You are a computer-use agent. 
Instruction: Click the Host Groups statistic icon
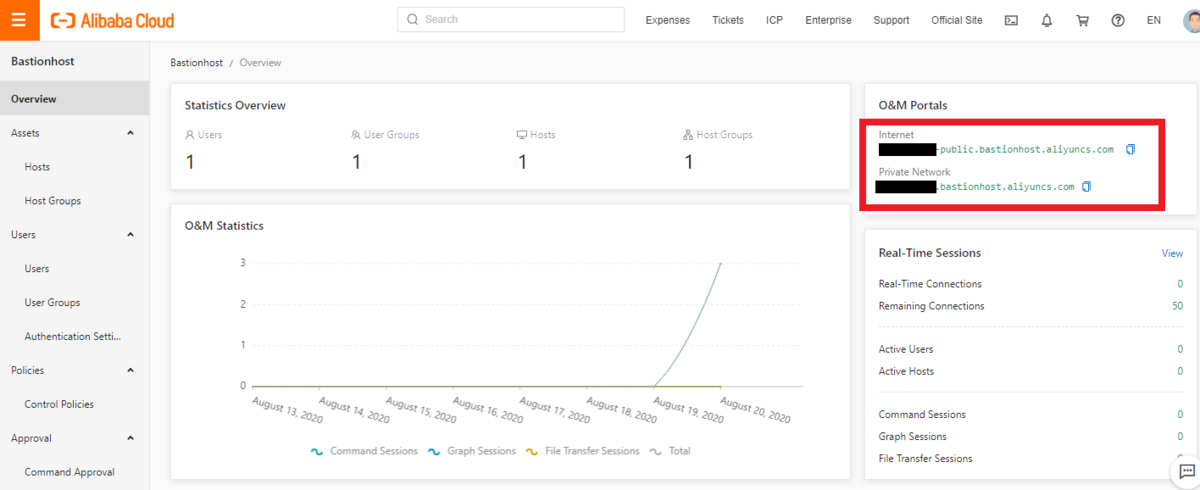click(x=688, y=135)
